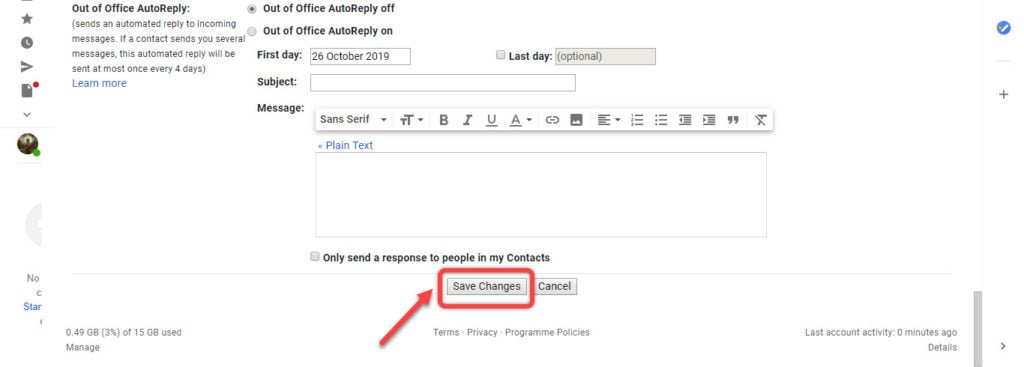The height and width of the screenshot is (367, 1024).
Task: Open the text size dropdown
Action: tap(411, 120)
